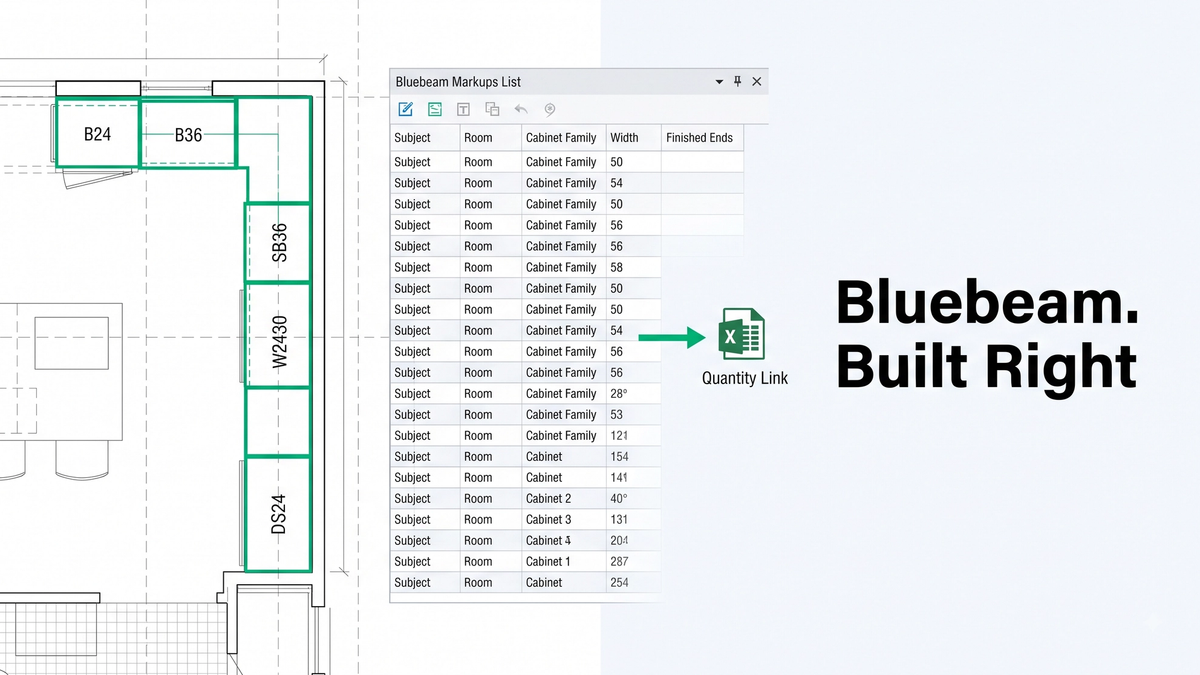Click the Cabinet 3 cell
The width and height of the screenshot is (1200, 675).
point(564,520)
